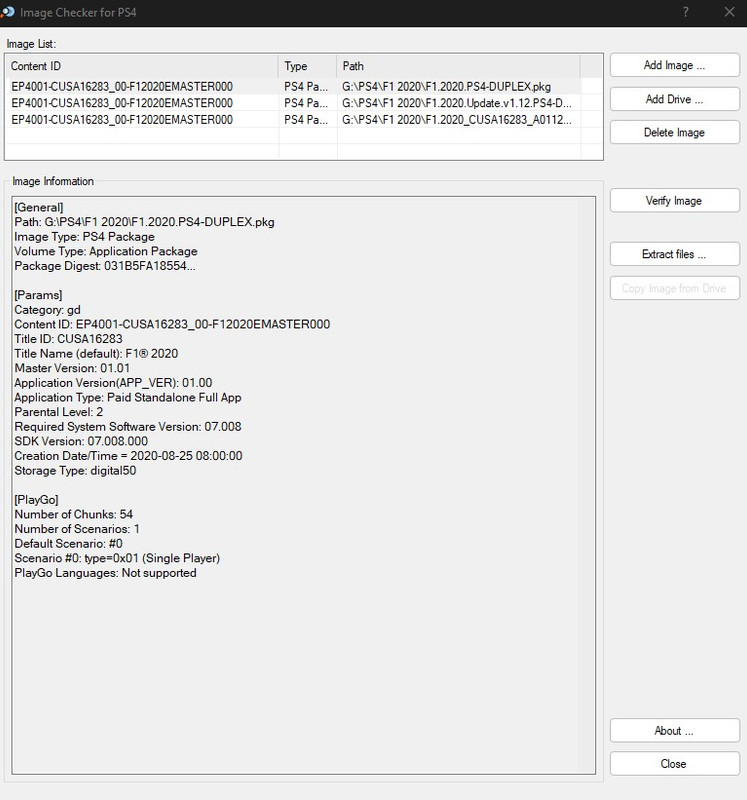Open the Add Drive dialog
Image resolution: width=747 pixels, height=800 pixels.
point(675,99)
